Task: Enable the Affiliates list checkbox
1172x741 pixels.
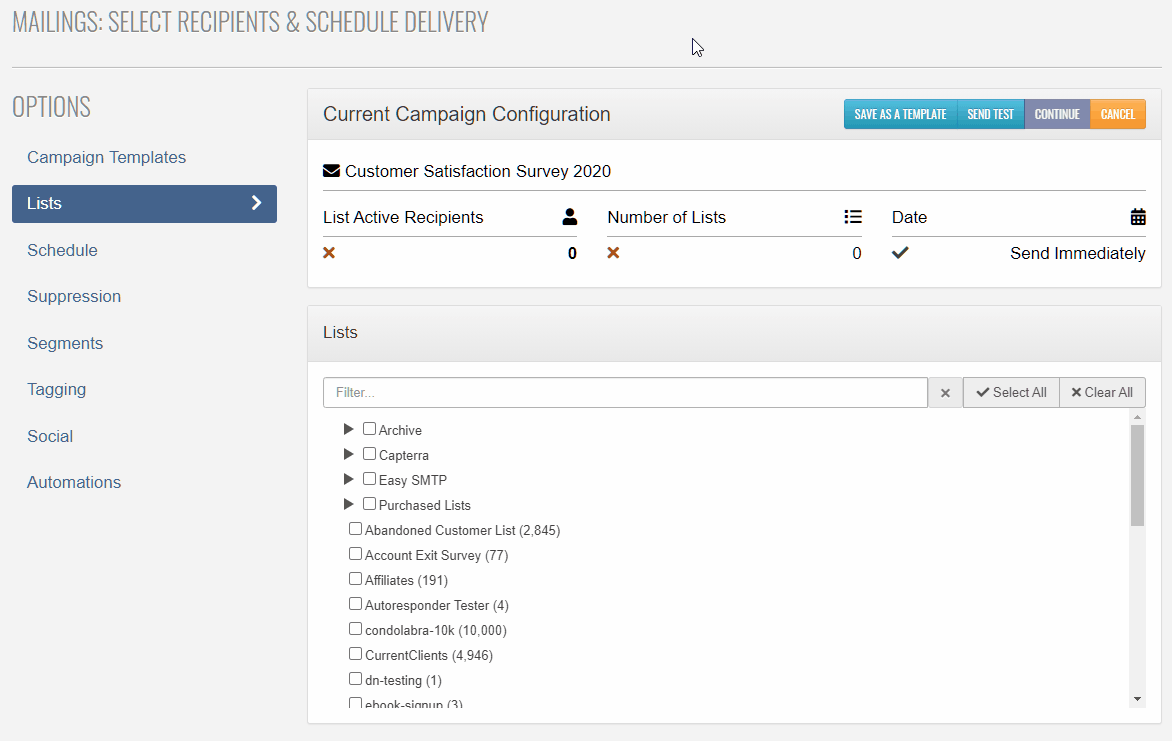Action: tap(355, 579)
